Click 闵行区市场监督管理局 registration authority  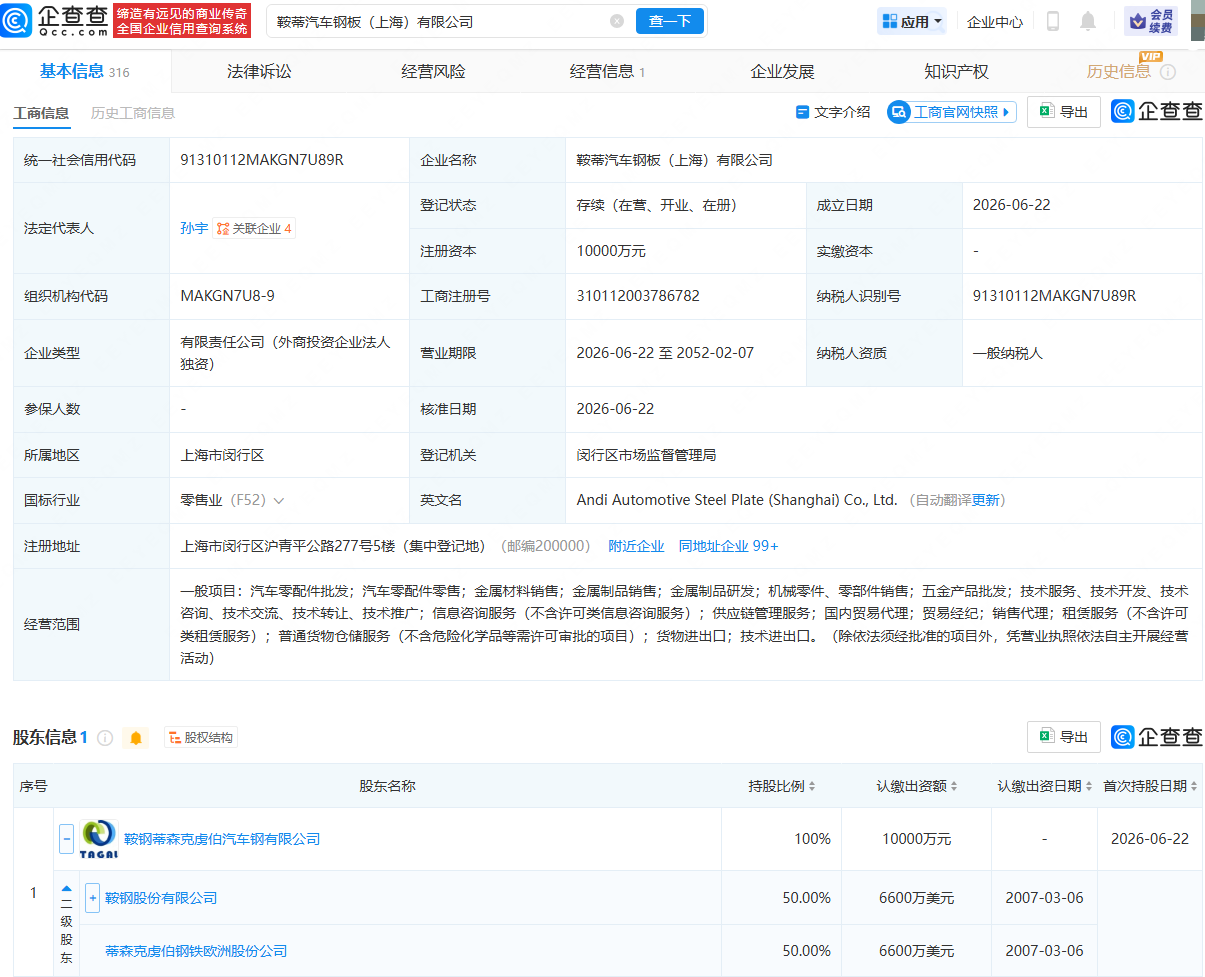646,455
